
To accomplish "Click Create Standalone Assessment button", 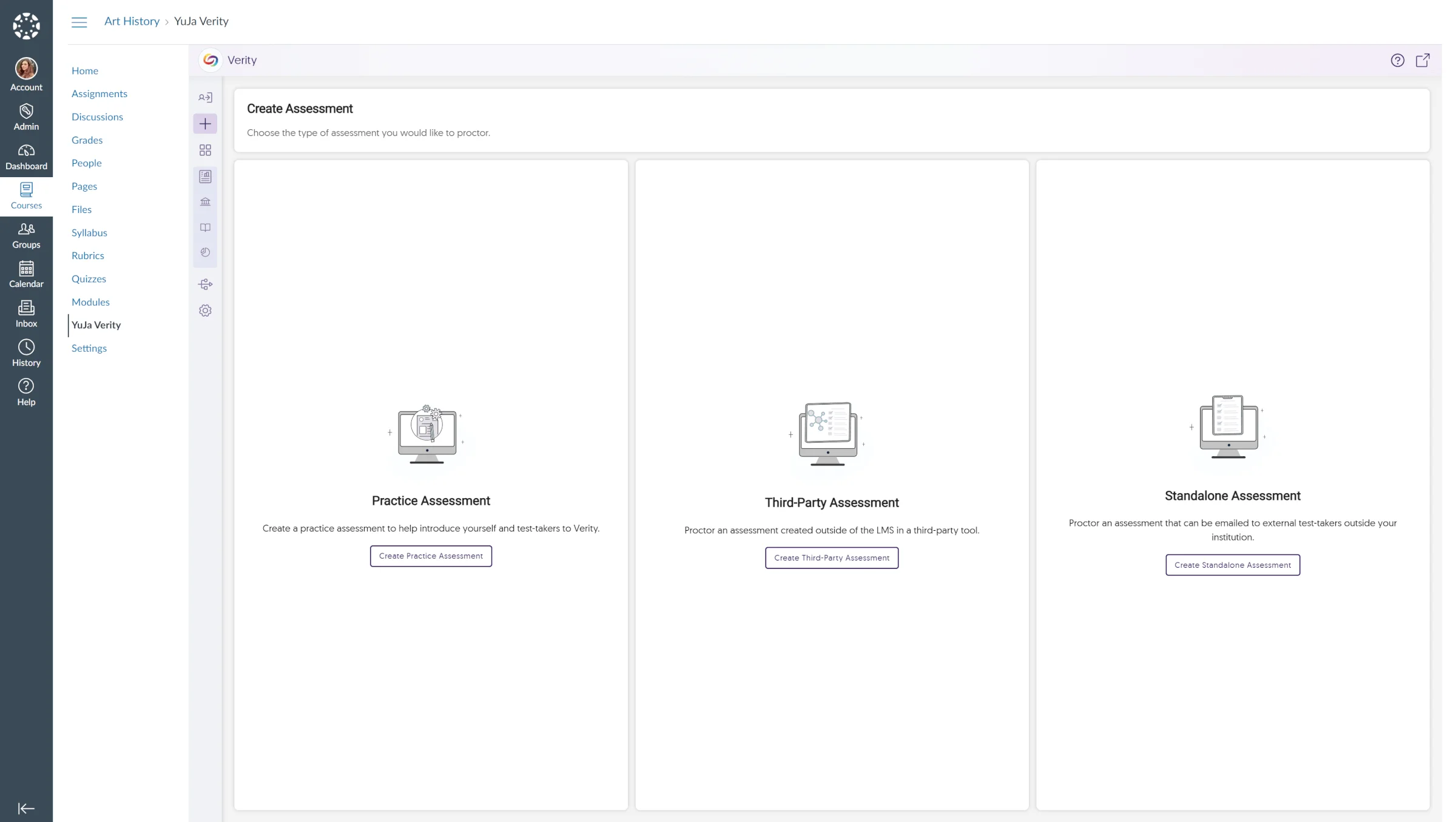I will [x=1232, y=565].
